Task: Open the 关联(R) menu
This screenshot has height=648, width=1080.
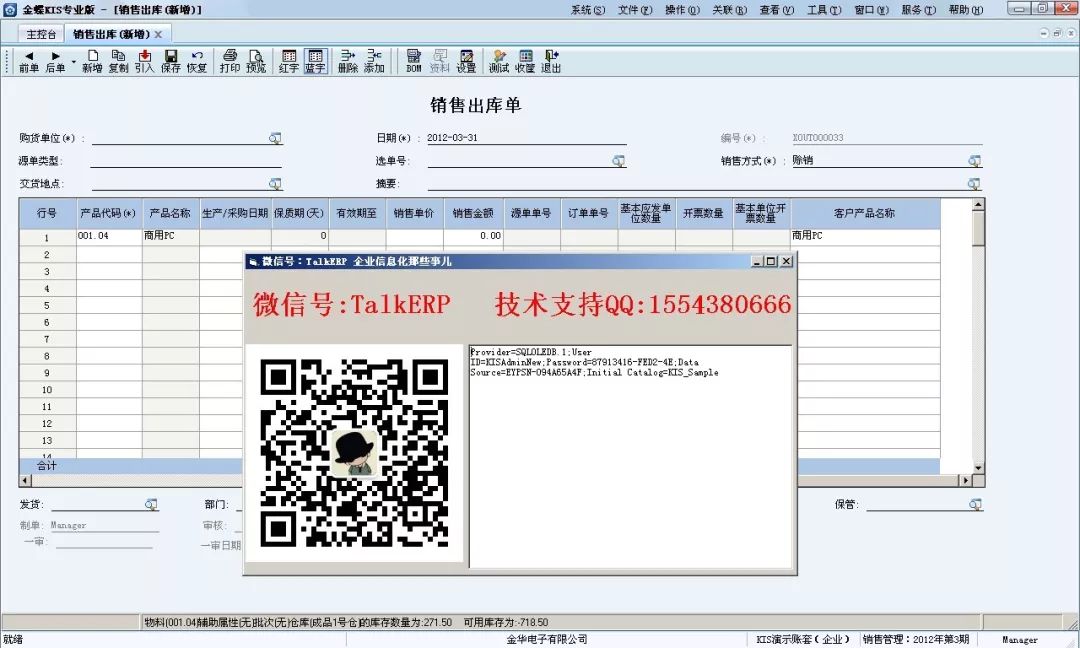Action: (729, 10)
